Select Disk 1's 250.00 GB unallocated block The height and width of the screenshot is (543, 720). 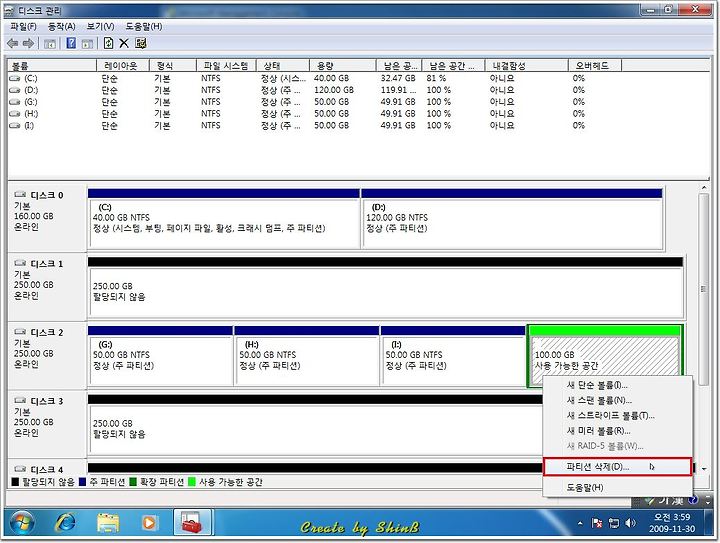point(385,287)
